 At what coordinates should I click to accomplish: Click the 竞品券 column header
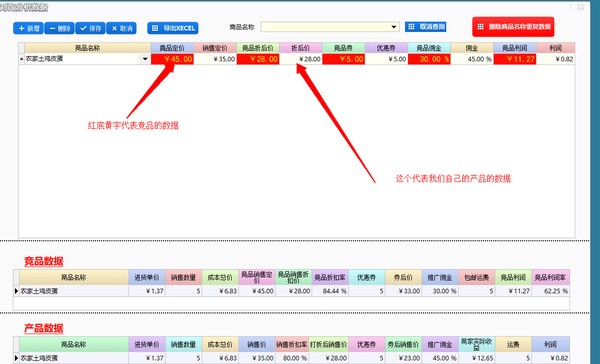(344, 48)
